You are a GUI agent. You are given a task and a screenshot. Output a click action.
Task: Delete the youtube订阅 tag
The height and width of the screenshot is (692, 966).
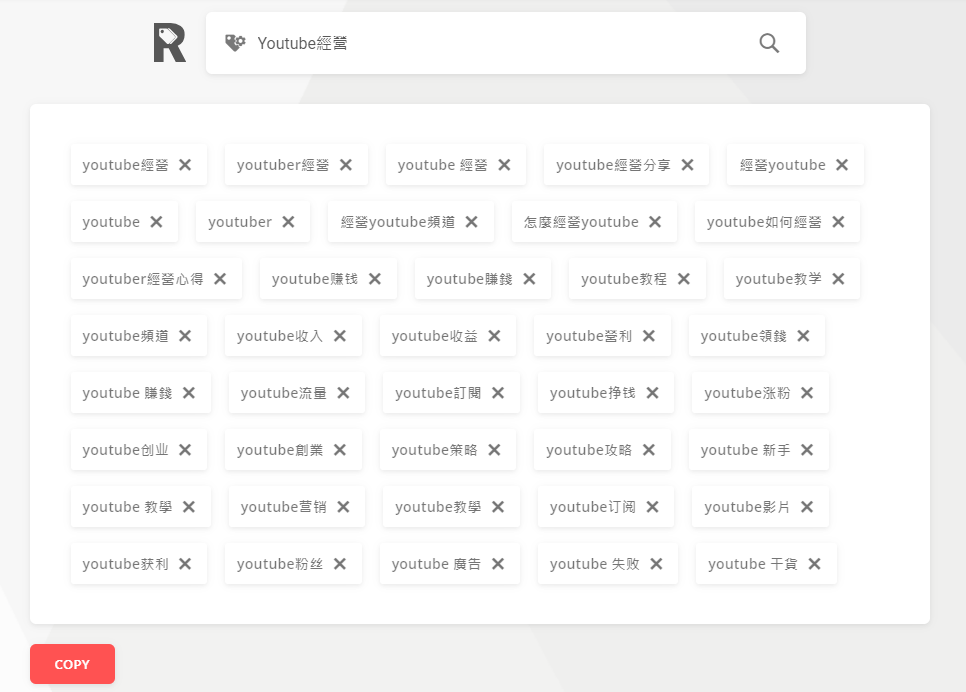point(652,507)
